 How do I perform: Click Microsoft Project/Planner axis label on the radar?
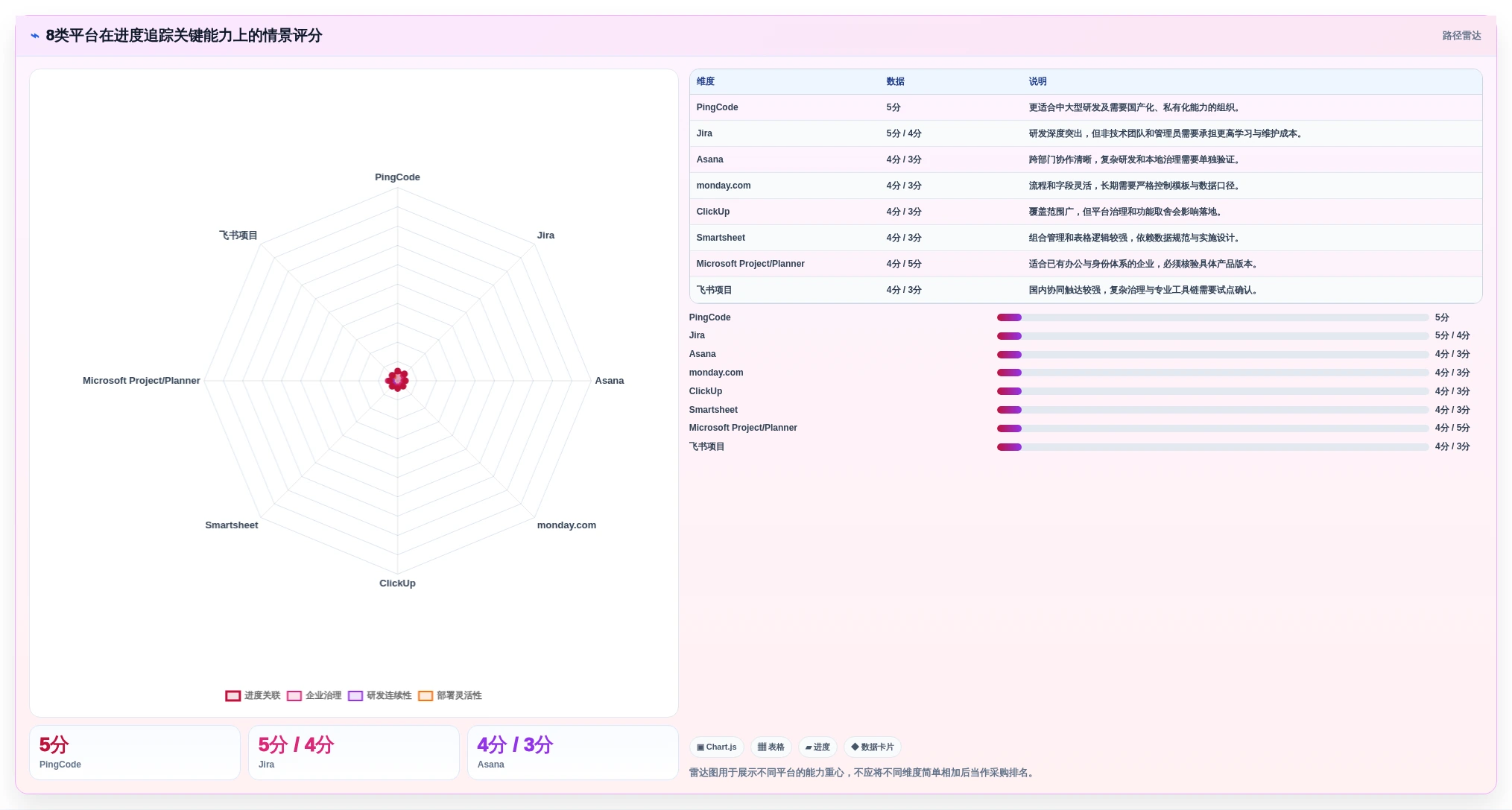pyautogui.click(x=142, y=381)
